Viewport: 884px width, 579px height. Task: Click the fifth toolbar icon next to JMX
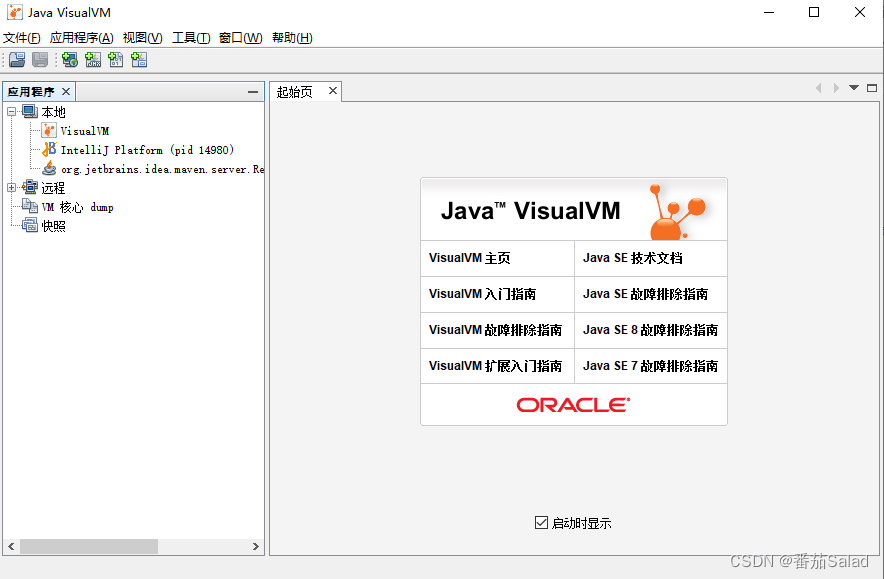point(116,59)
